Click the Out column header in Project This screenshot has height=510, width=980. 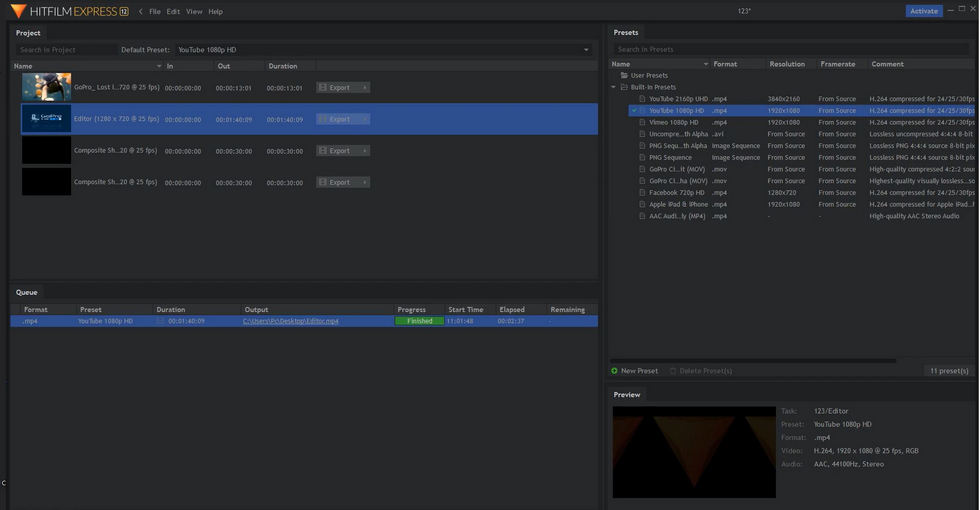(x=224, y=66)
